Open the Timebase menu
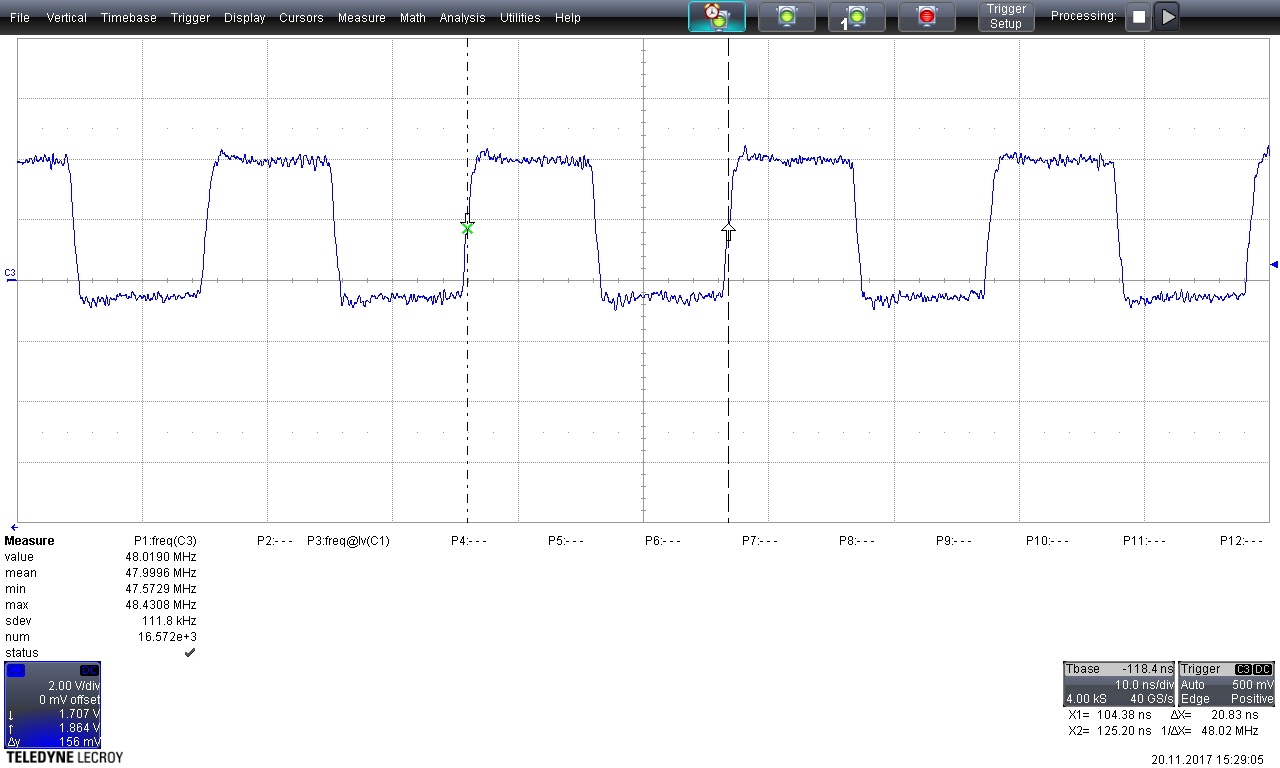Image resolution: width=1280 pixels, height=768 pixels. pyautogui.click(x=129, y=17)
